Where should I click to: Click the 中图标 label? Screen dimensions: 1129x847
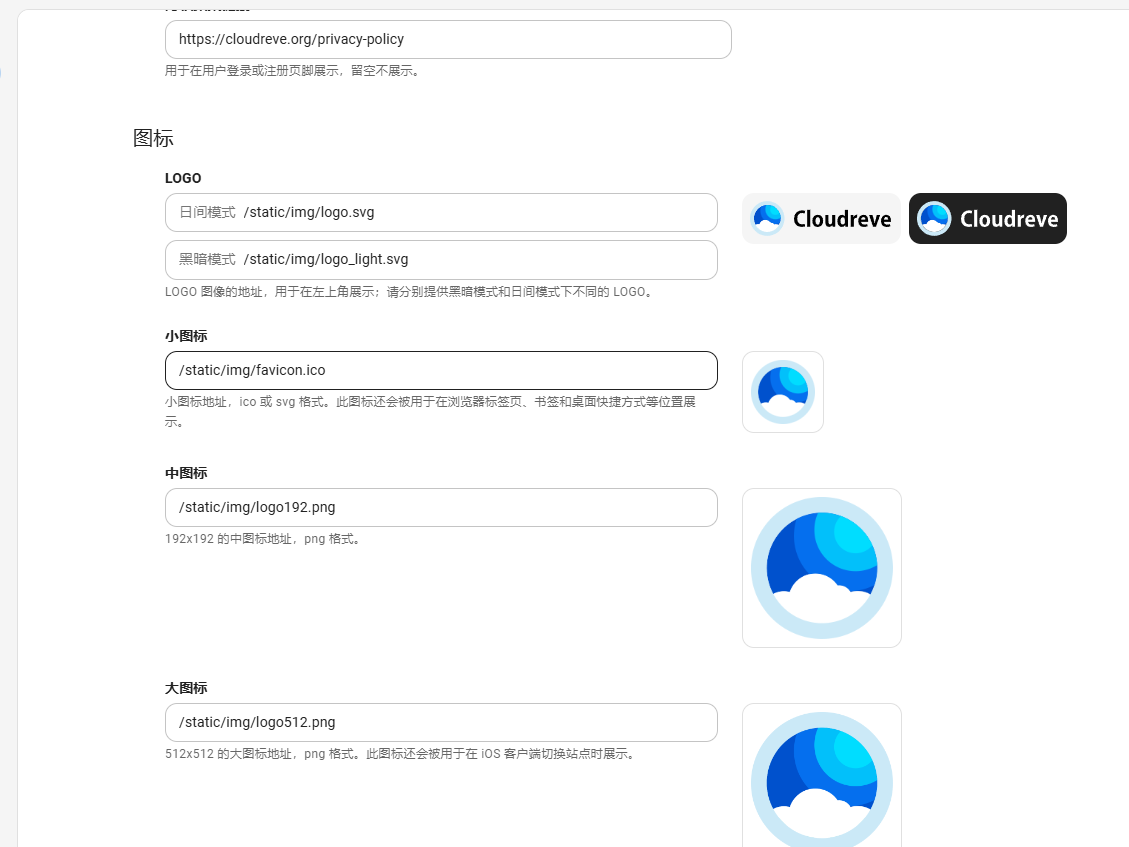point(186,473)
